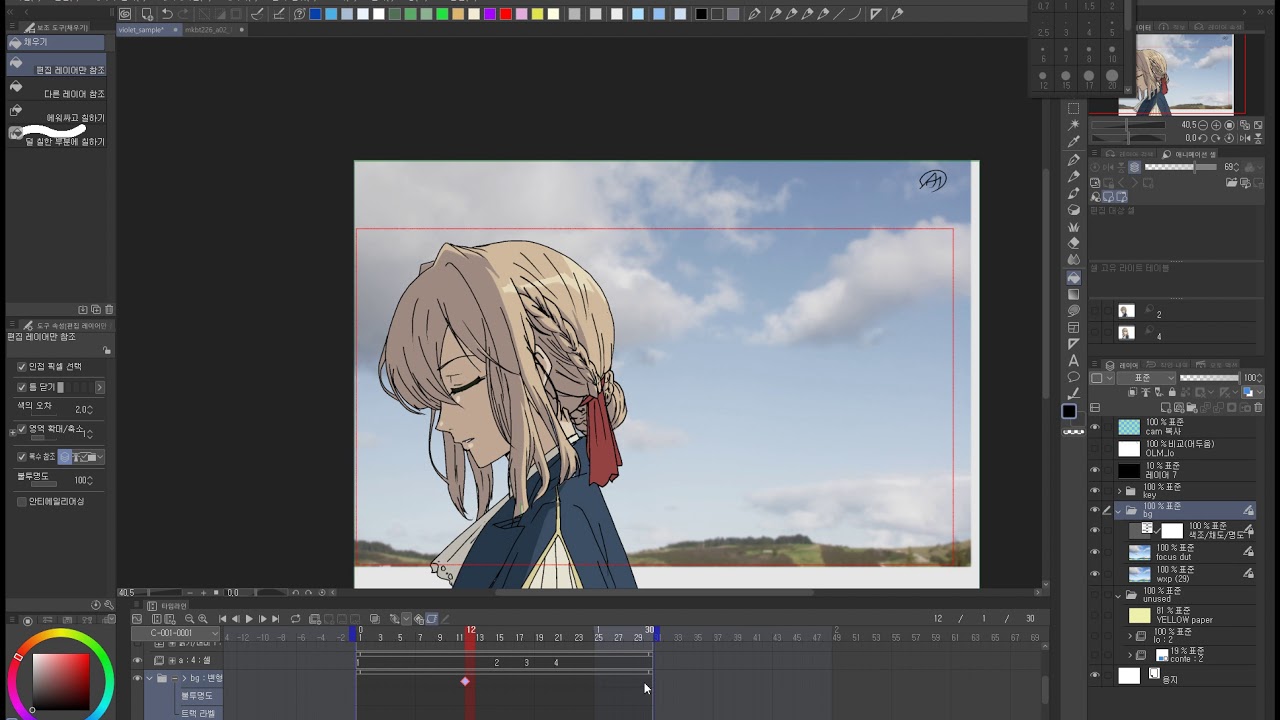Screen dimensions: 1280x720
Task: Select the Balloon tool in toolbox
Action: [x=1074, y=378]
